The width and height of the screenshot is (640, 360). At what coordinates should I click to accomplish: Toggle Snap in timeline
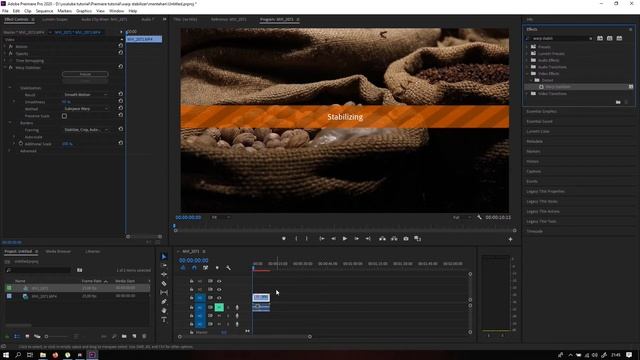194,268
